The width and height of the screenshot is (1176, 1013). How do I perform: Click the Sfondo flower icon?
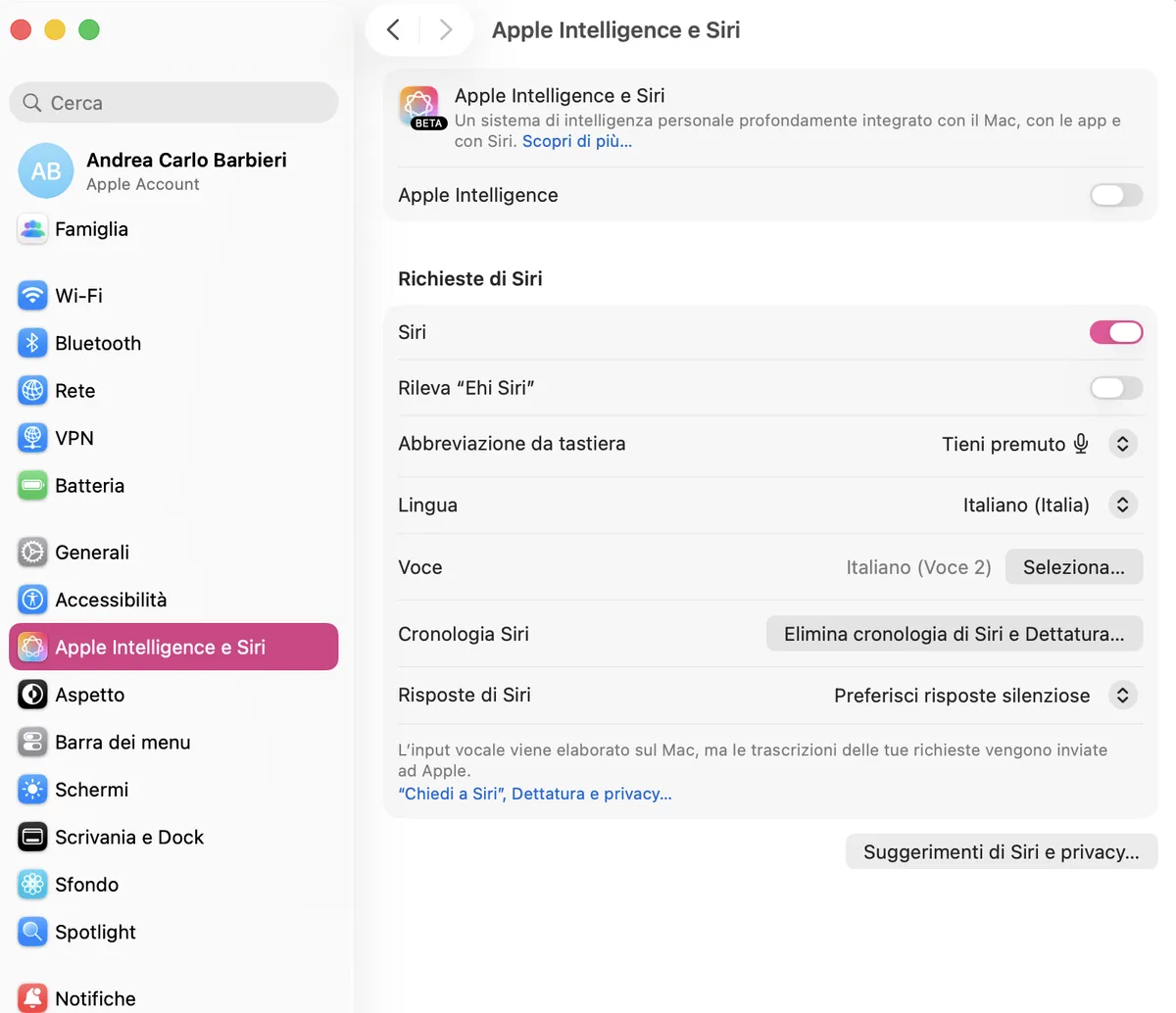click(32, 885)
